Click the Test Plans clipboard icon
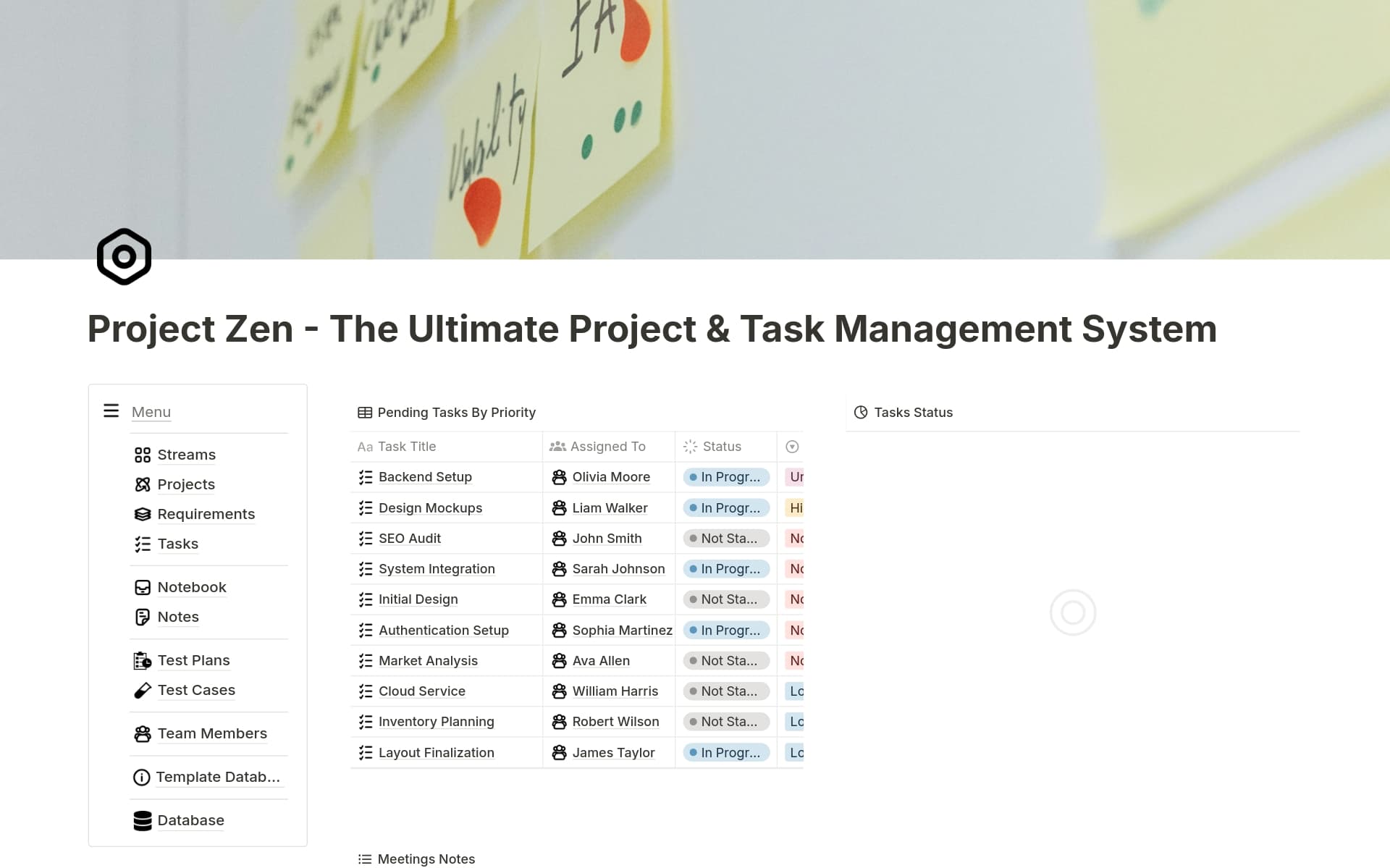This screenshot has height=868, width=1390. coord(141,660)
